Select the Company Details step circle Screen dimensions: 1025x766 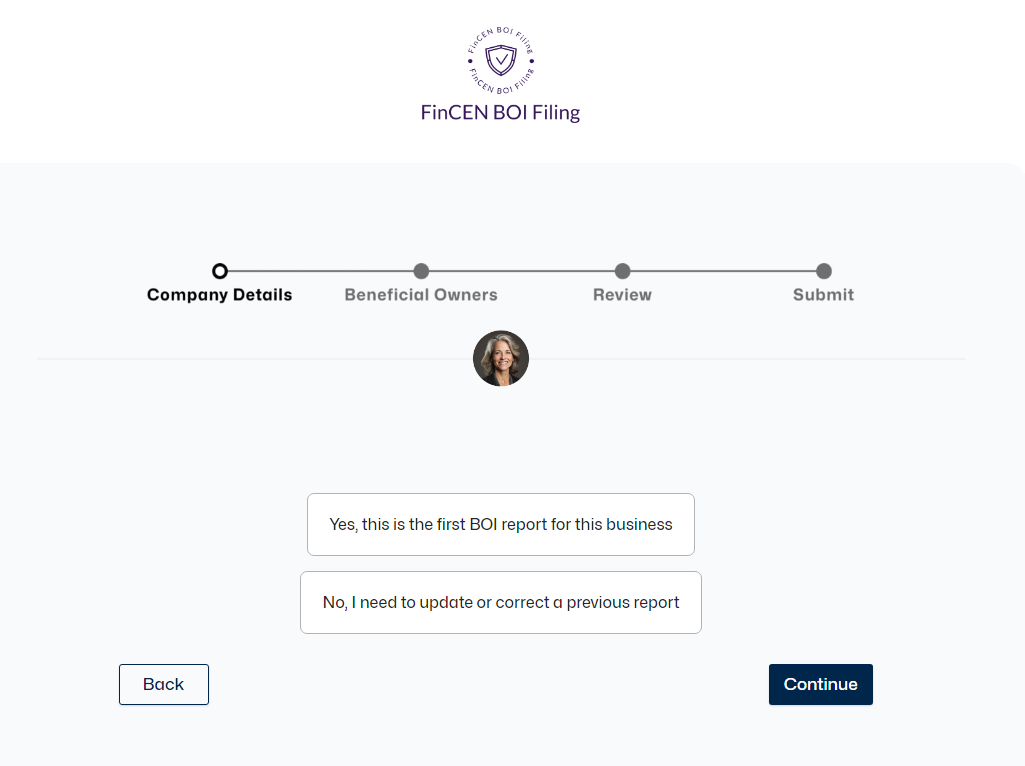(220, 271)
